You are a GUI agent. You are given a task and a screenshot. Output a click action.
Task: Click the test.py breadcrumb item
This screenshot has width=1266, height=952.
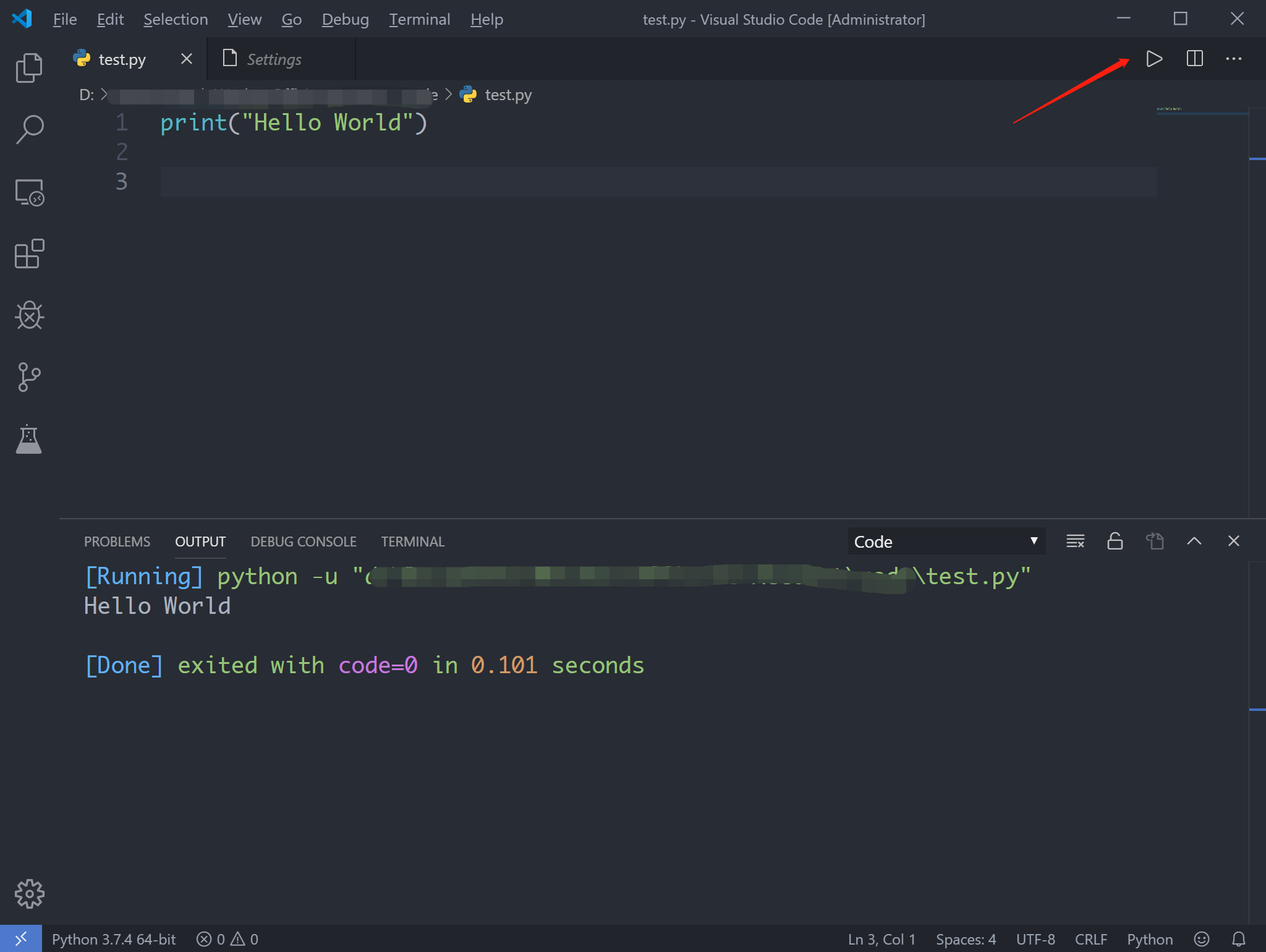508,95
